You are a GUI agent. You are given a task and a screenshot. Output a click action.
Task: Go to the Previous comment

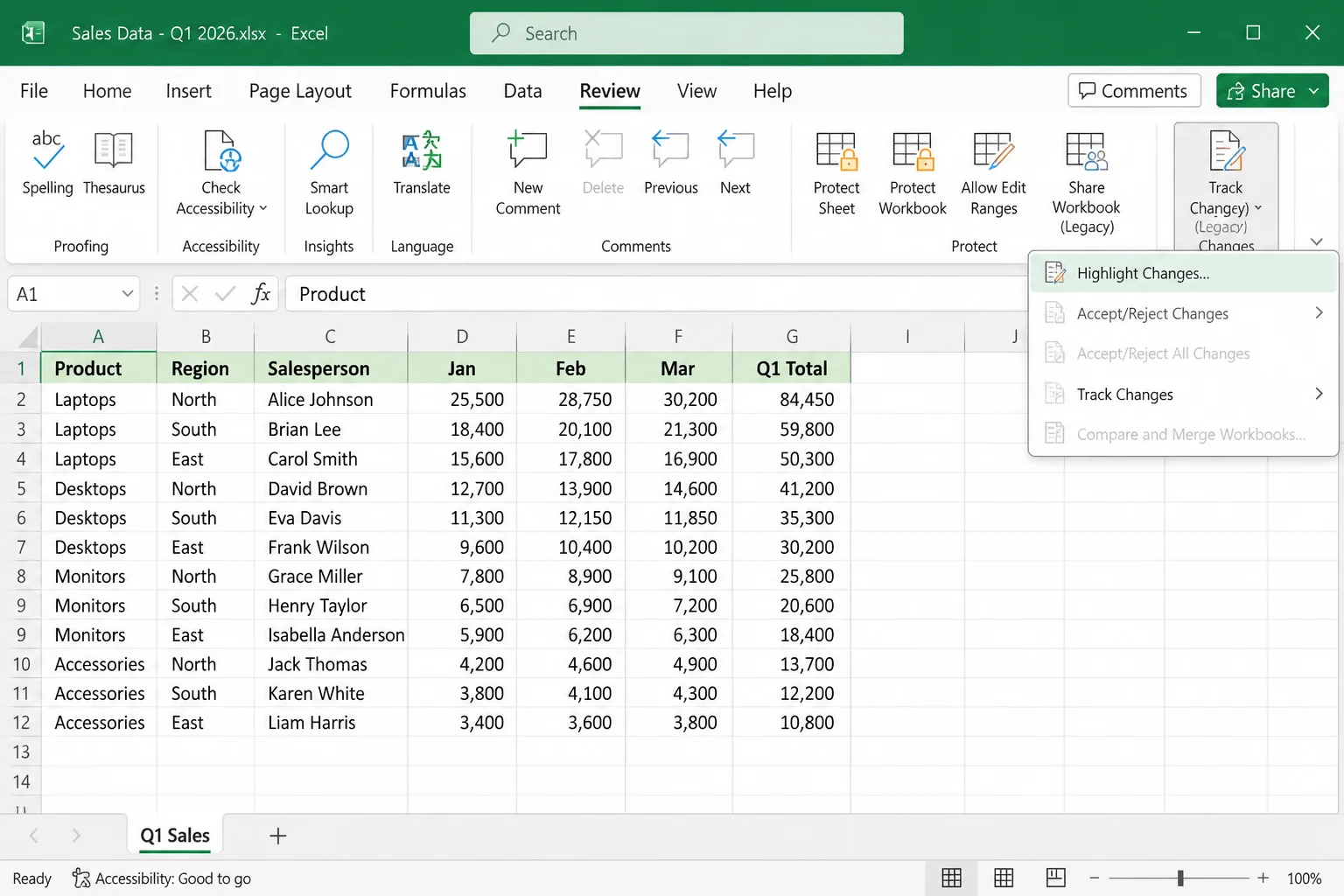[671, 163]
